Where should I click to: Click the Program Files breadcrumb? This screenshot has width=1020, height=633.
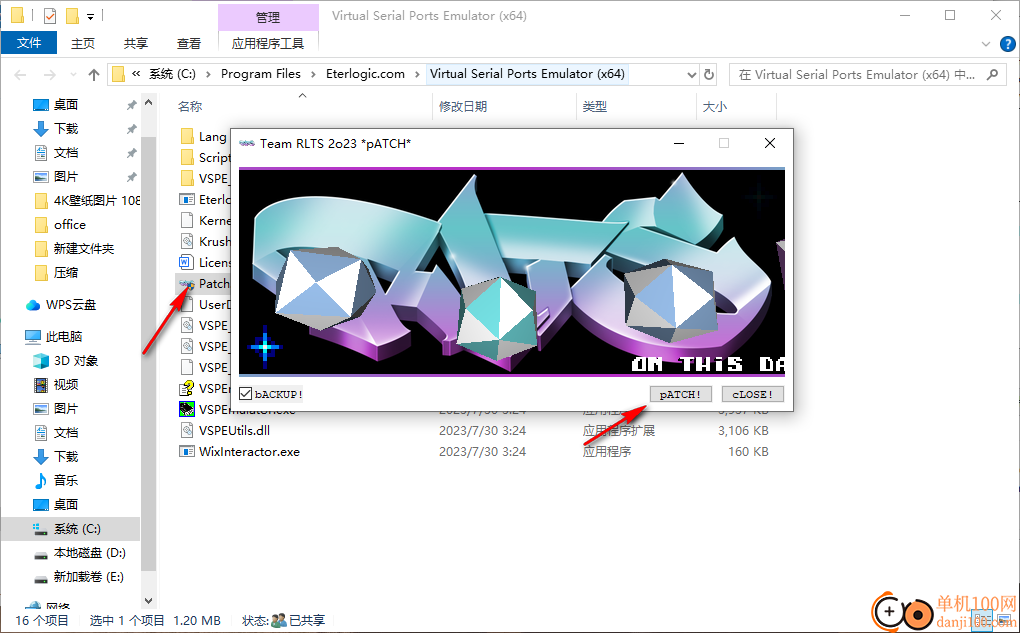(x=261, y=74)
